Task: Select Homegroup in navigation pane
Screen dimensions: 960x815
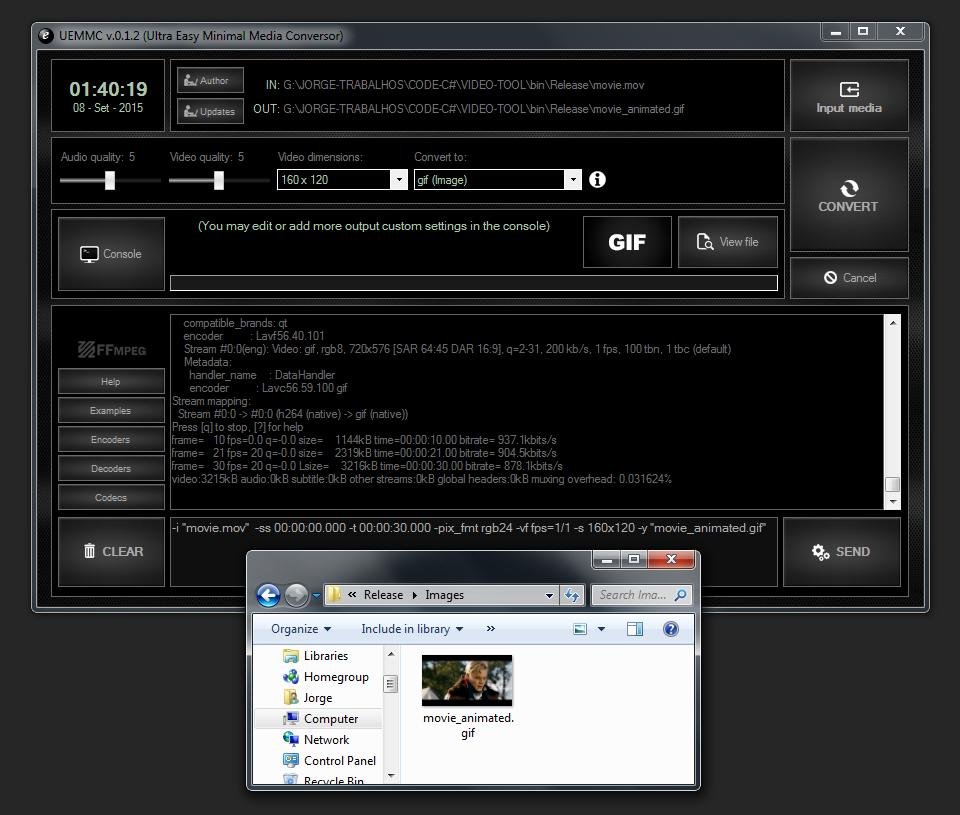Action: coord(326,677)
